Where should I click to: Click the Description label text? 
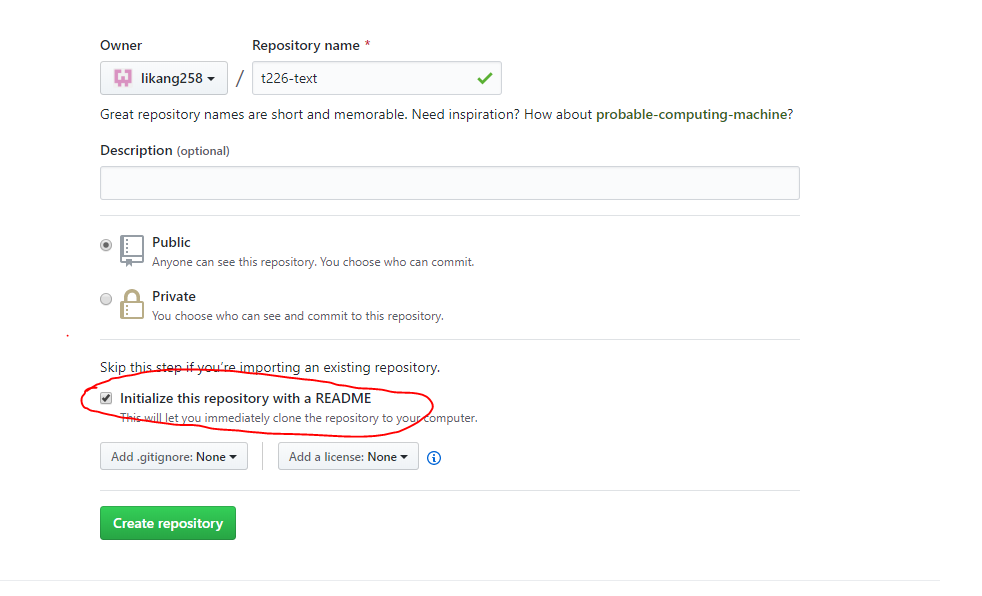coord(136,150)
